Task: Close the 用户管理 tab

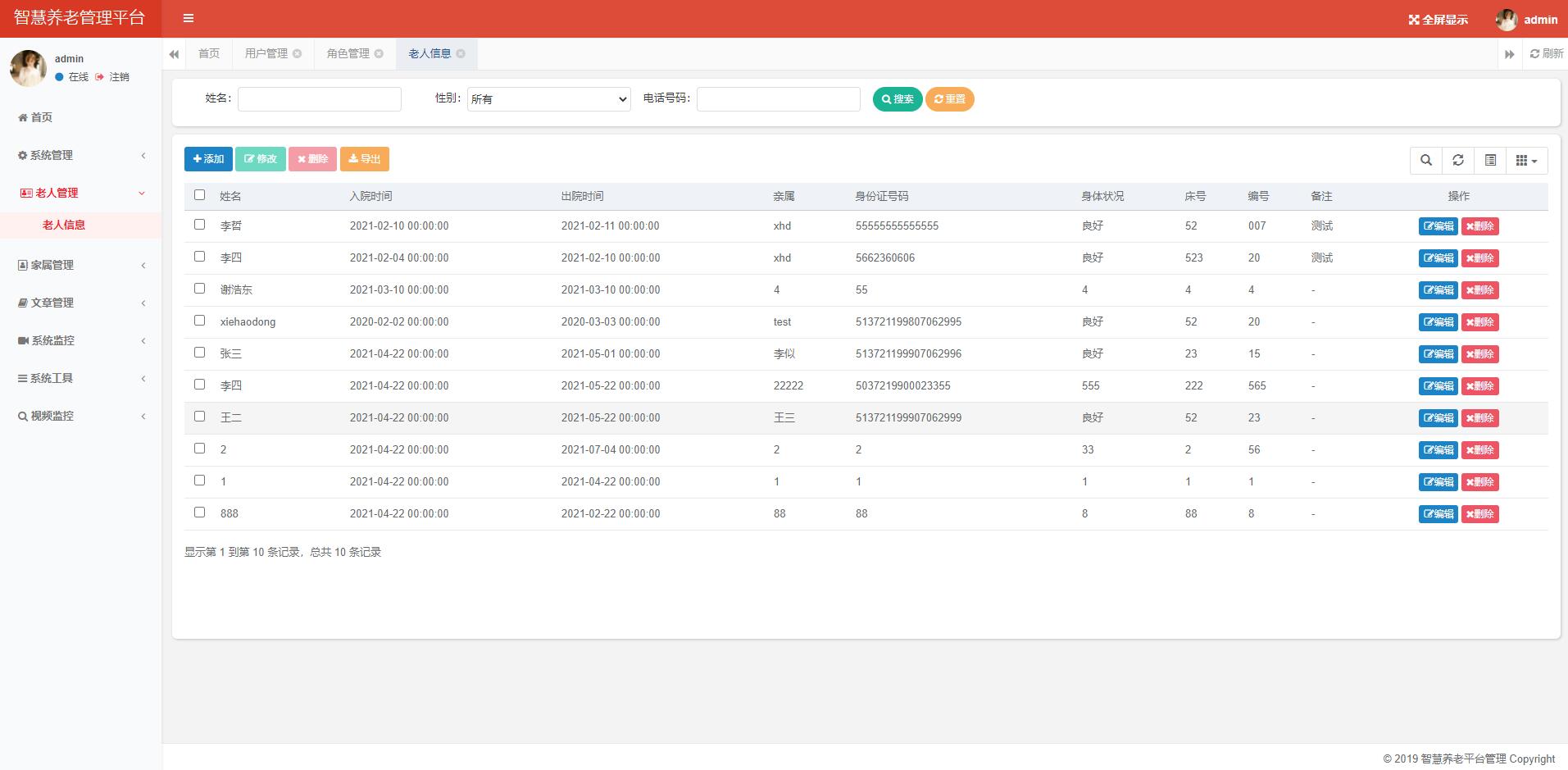Action: point(297,53)
